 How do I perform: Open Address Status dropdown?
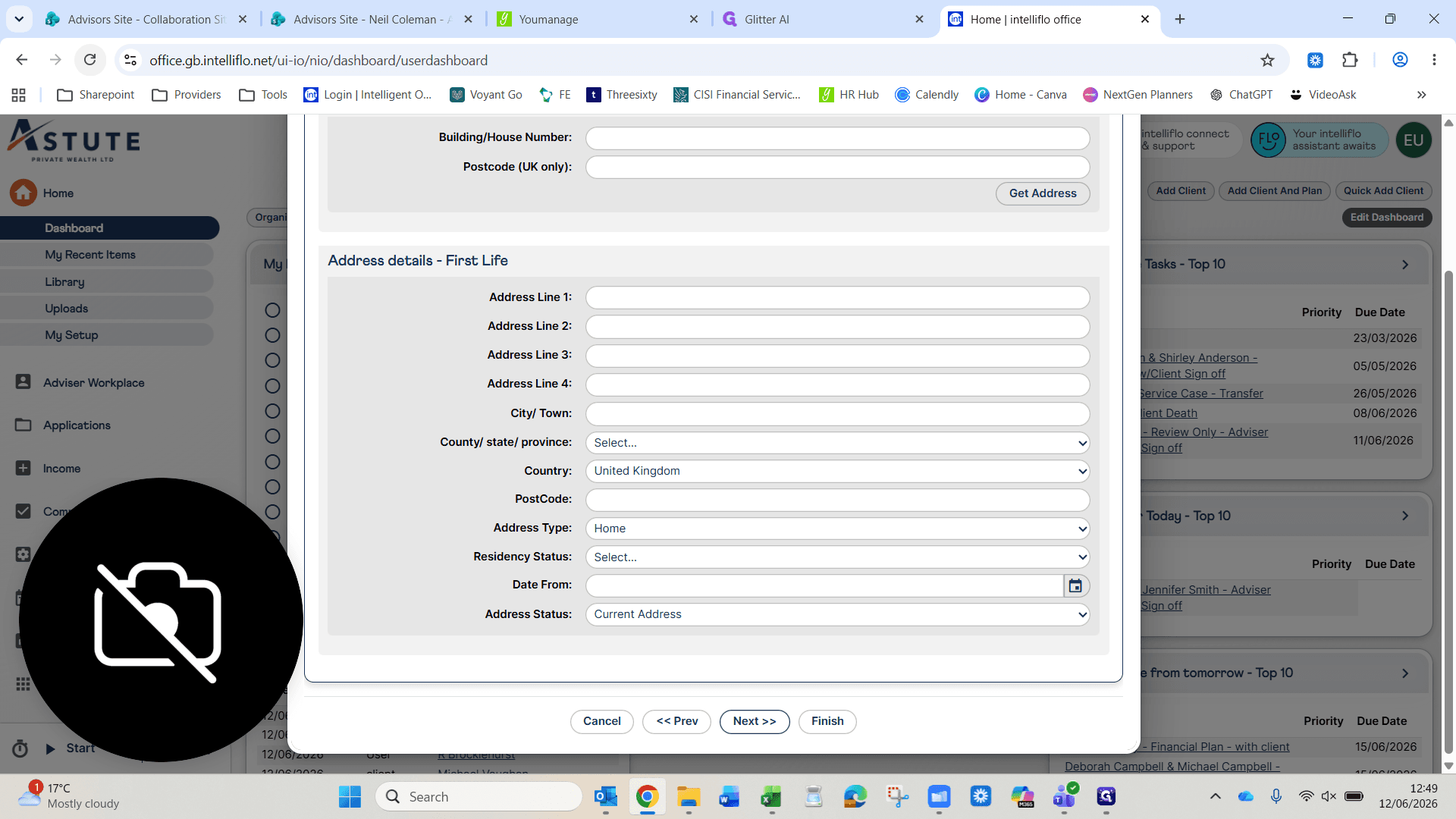point(837,614)
